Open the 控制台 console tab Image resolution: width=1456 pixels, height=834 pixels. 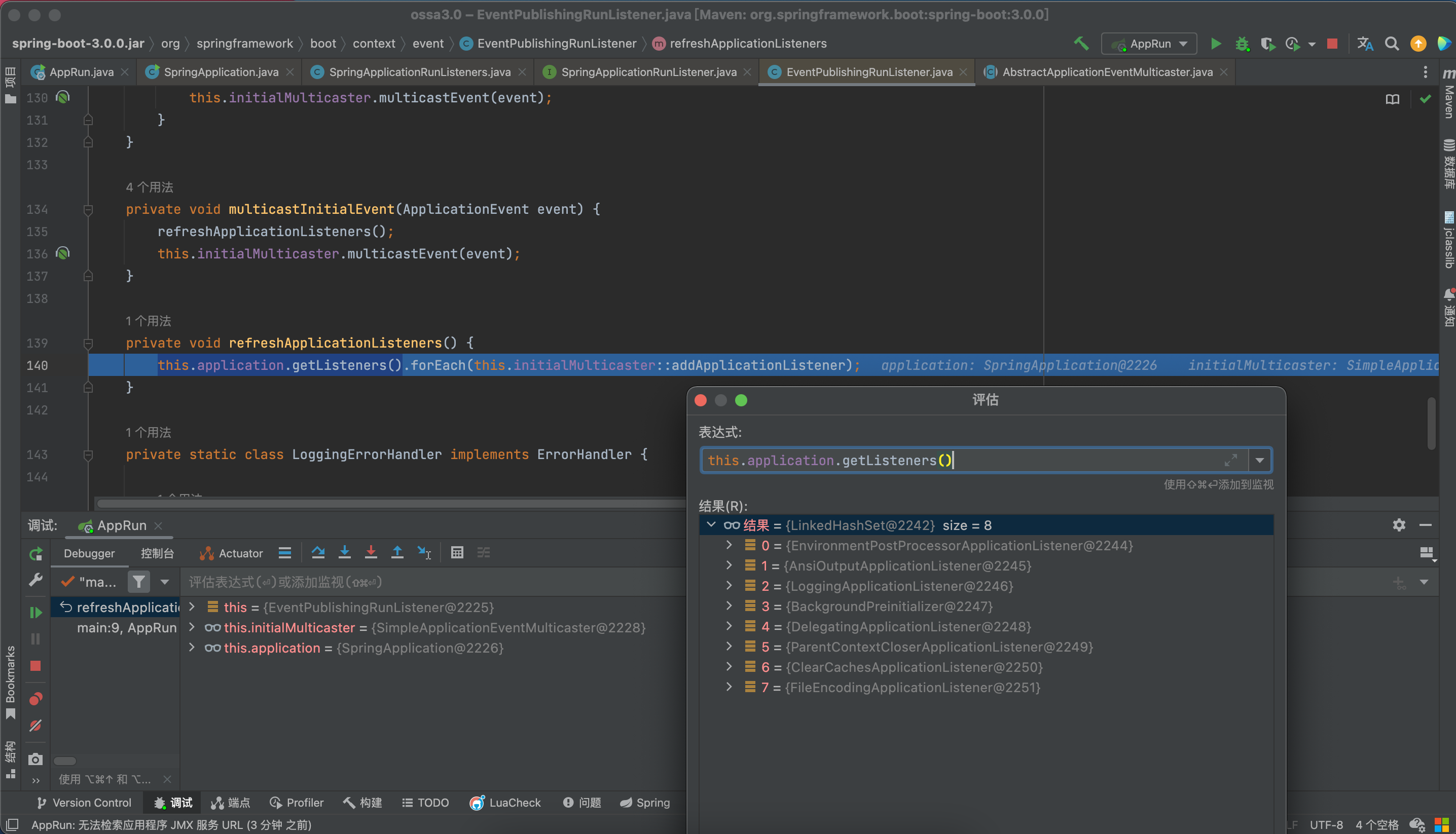(157, 553)
